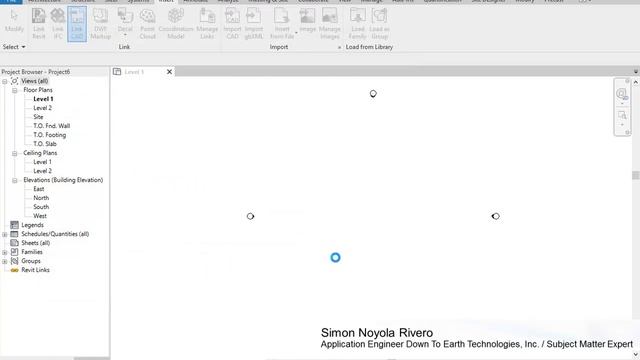Select Level 1 under Ceiling Plans

pyautogui.click(x=42, y=162)
